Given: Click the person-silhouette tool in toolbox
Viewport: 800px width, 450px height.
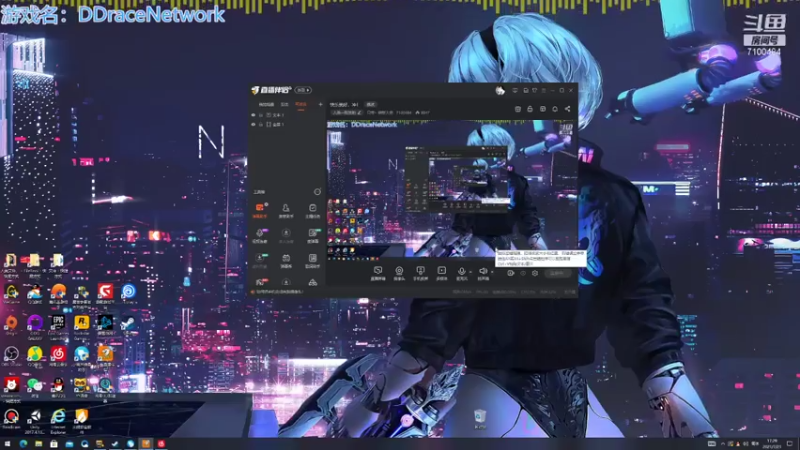Looking at the screenshot, I should click(286, 211).
